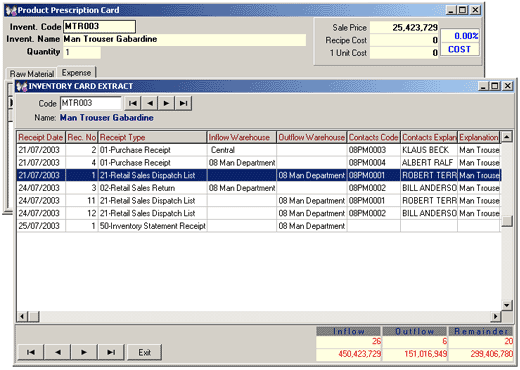The width and height of the screenshot is (520, 370).
Task: Click the Explanation column header
Action: [x=479, y=137]
